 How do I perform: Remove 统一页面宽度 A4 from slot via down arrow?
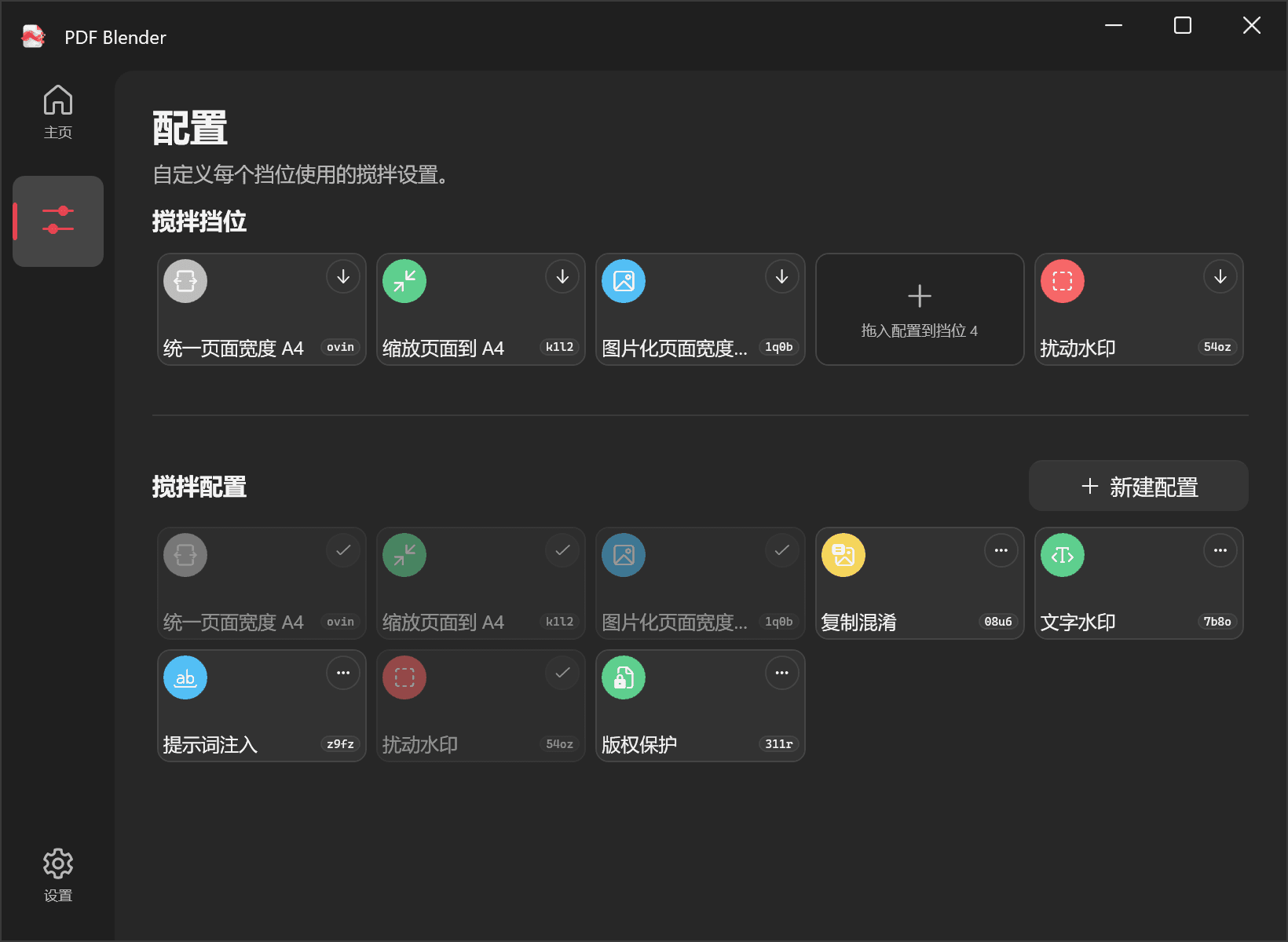pyautogui.click(x=343, y=276)
